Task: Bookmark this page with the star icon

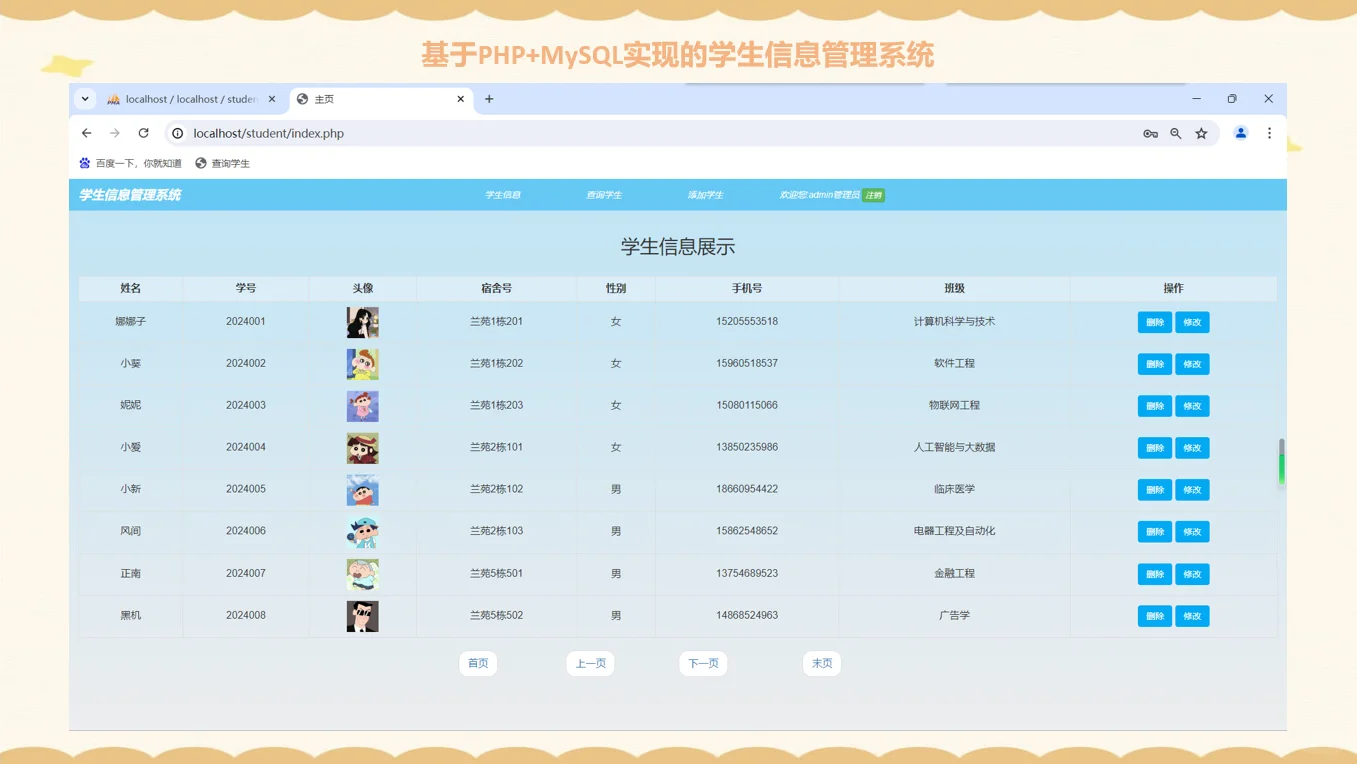Action: tap(1201, 132)
